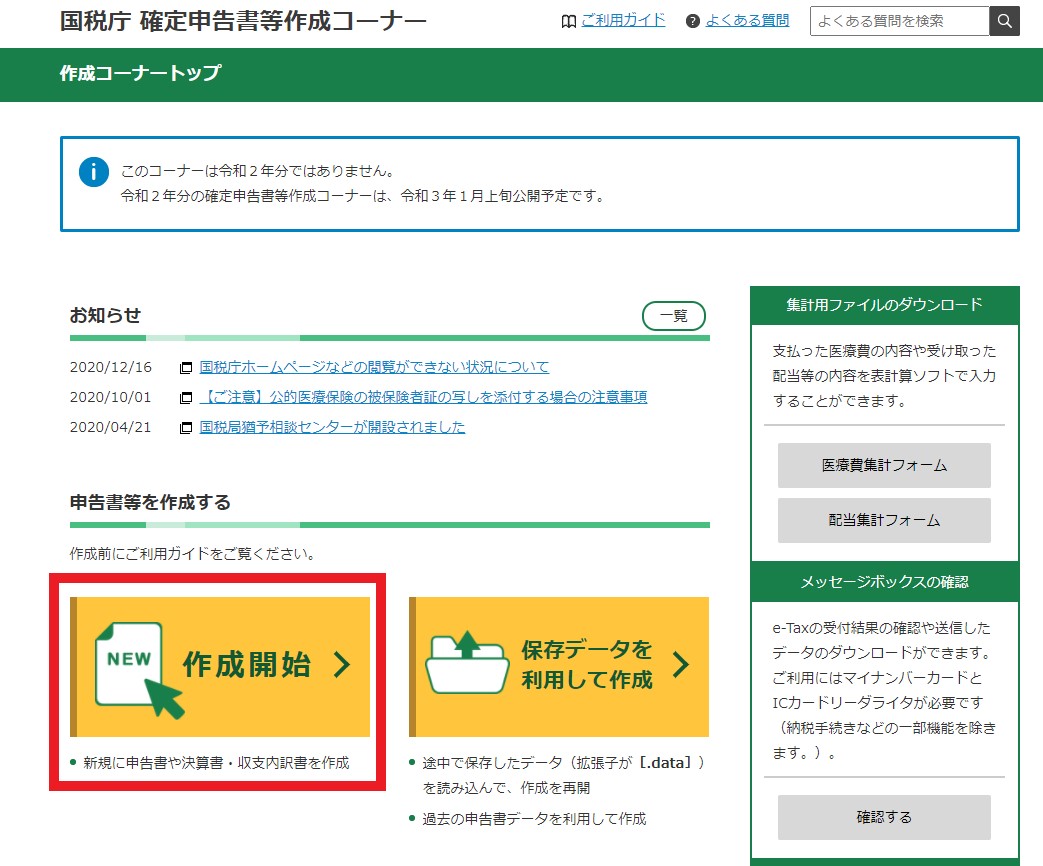The image size is (1043, 866).
Task: Click the window icon beside 2020/10/01 news
Action: click(186, 398)
